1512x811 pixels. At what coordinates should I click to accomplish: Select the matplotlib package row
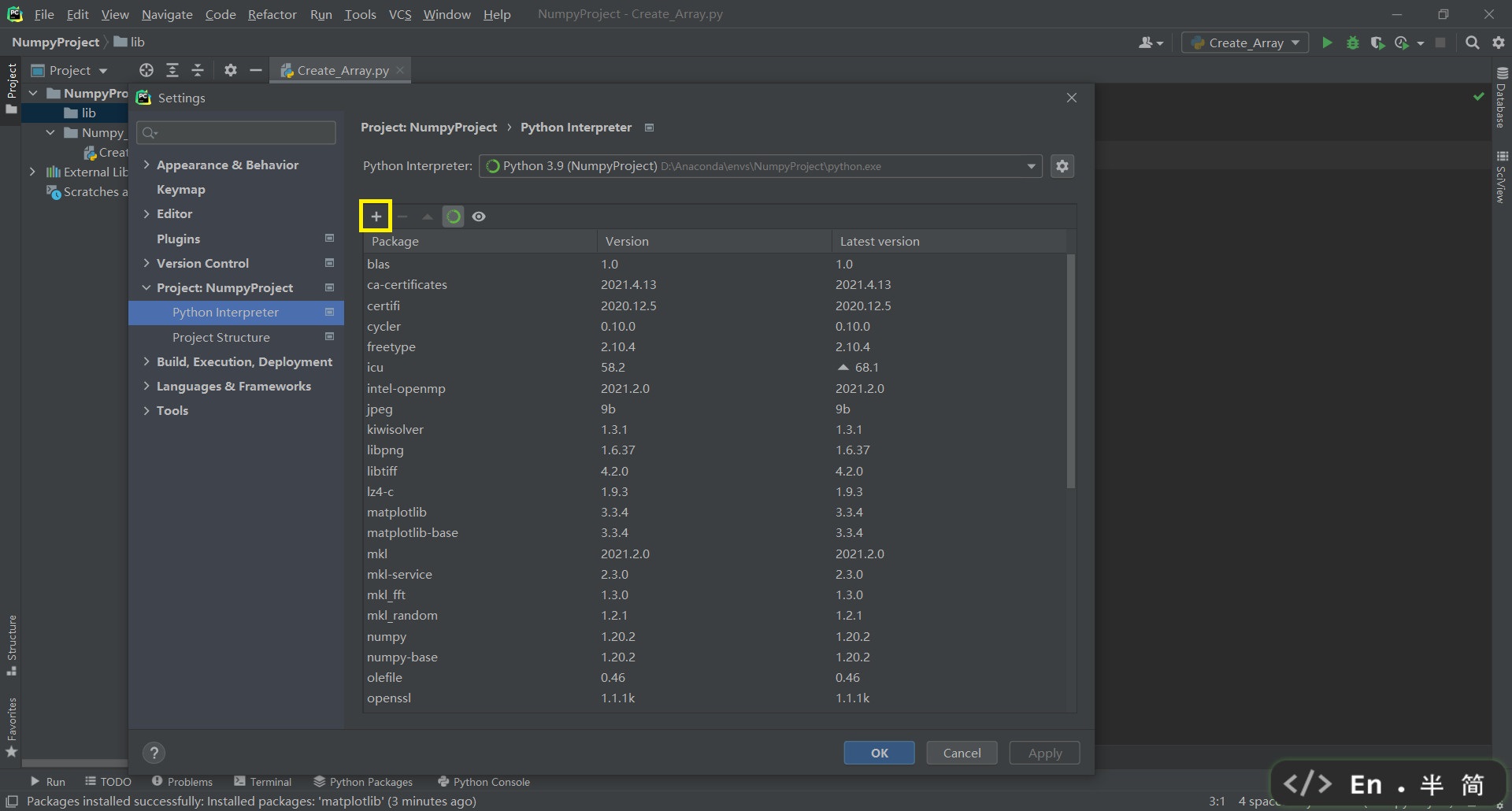click(714, 512)
